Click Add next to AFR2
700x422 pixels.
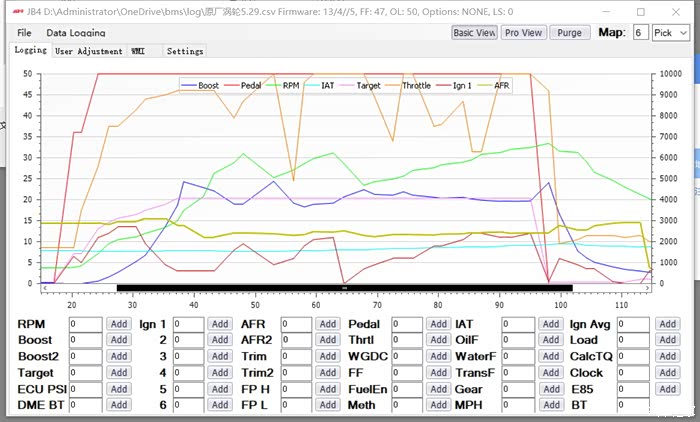[328, 340]
